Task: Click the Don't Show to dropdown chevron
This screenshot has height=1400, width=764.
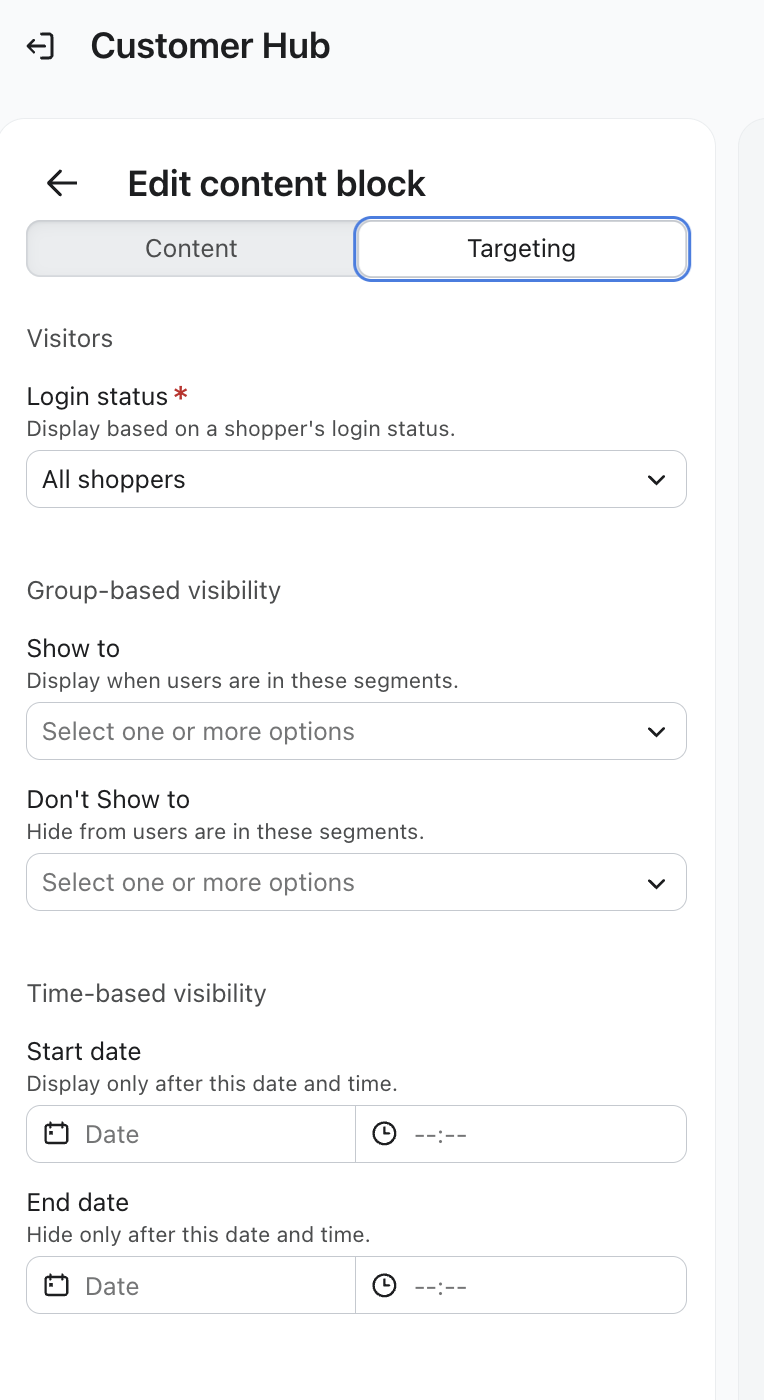Action: [656, 883]
